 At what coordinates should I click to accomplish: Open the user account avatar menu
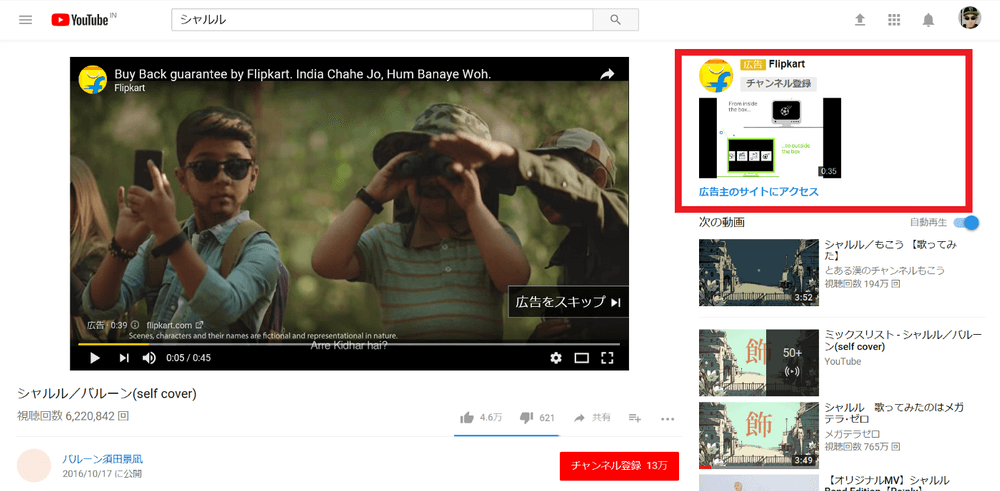[969, 19]
